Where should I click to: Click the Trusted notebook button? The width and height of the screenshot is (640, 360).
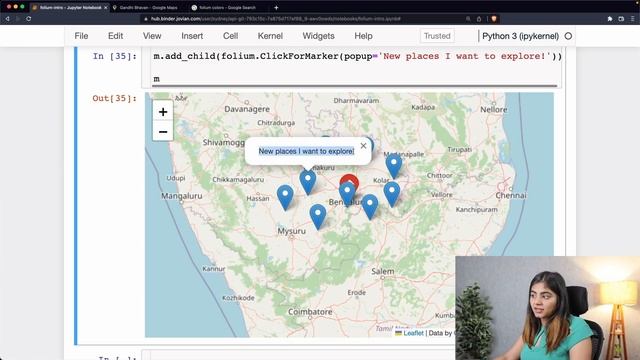(437, 36)
